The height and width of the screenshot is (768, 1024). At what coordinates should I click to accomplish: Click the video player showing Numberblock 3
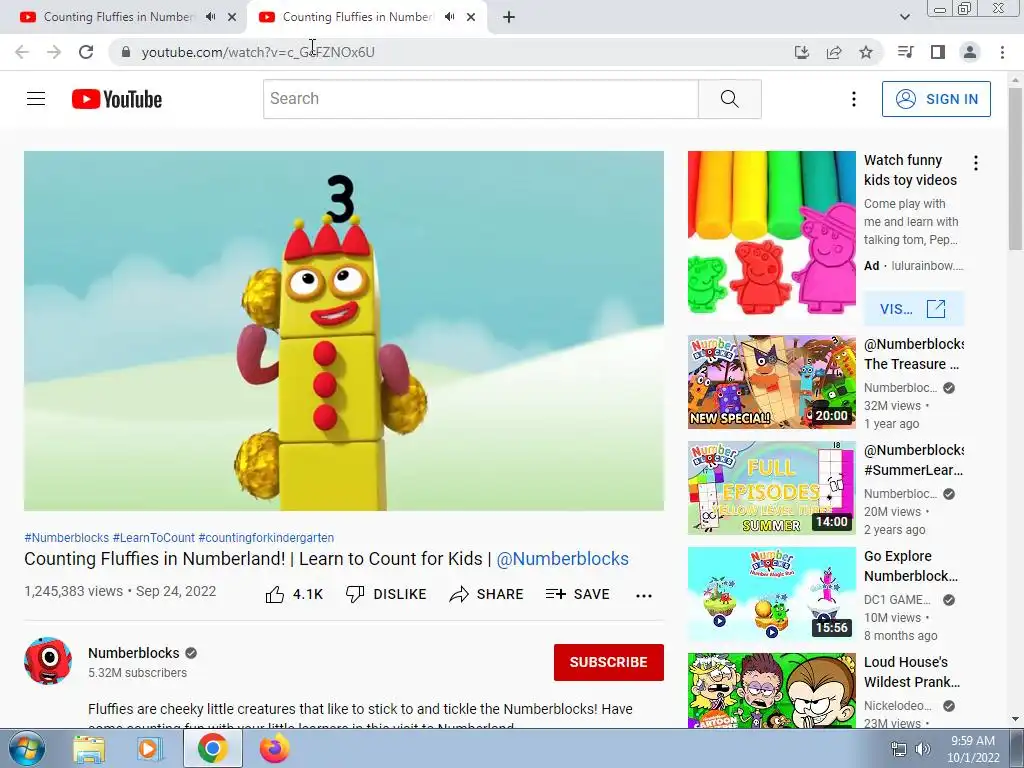click(x=344, y=330)
